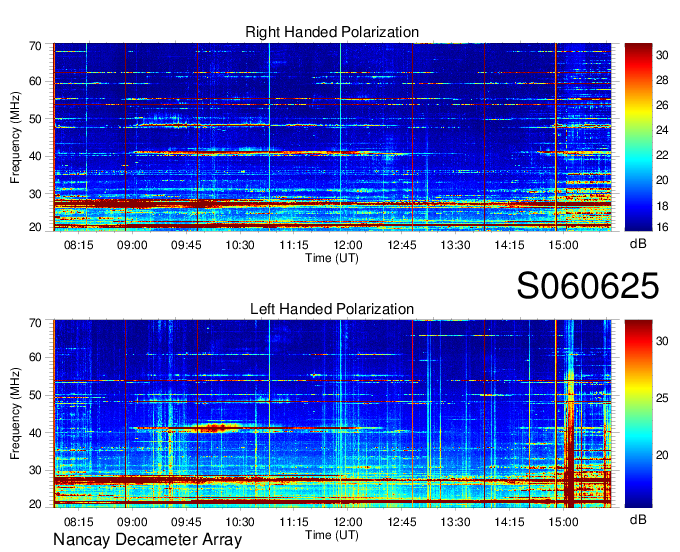Click the 20 value on the lower color bar
The image size is (680, 552).
tap(662, 455)
